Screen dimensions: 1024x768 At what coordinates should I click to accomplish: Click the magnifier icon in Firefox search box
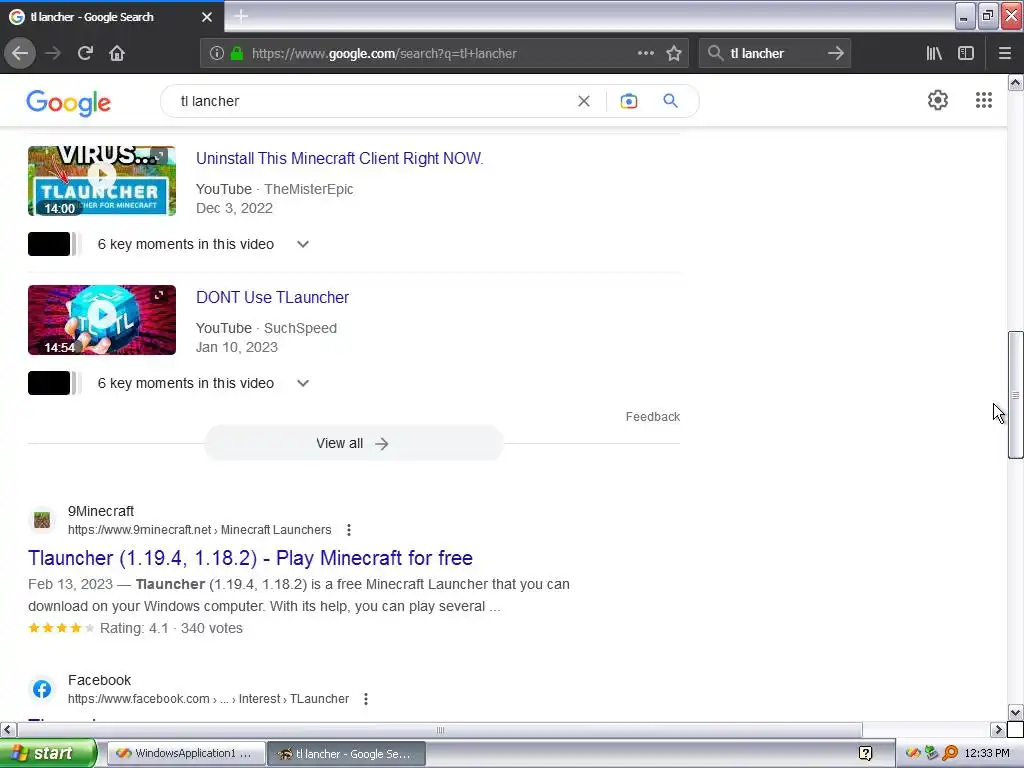tap(715, 53)
